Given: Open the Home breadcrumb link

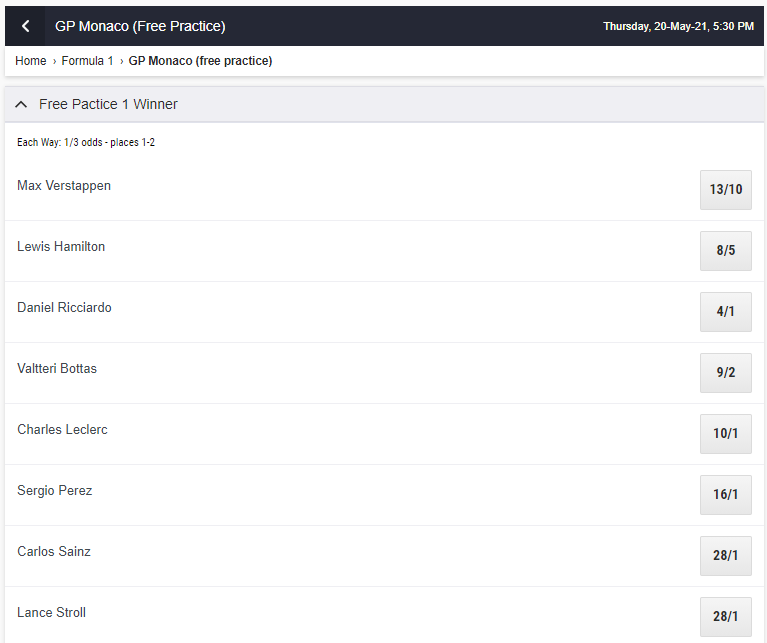Looking at the screenshot, I should [x=30, y=61].
